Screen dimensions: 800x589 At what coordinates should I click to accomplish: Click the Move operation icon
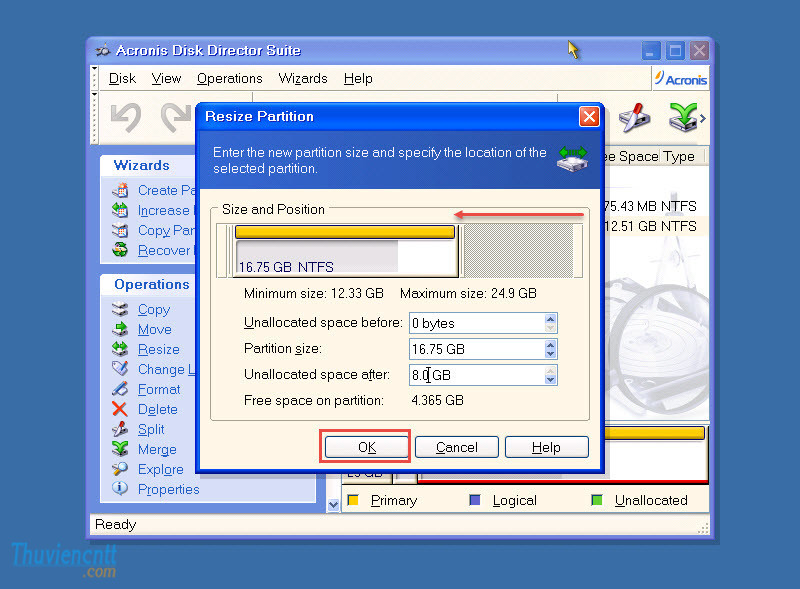[x=120, y=329]
